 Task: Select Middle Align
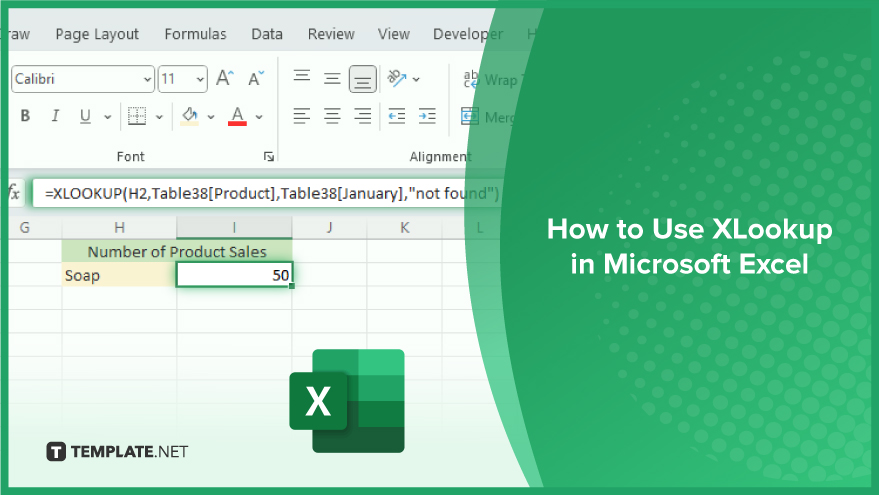tap(332, 78)
